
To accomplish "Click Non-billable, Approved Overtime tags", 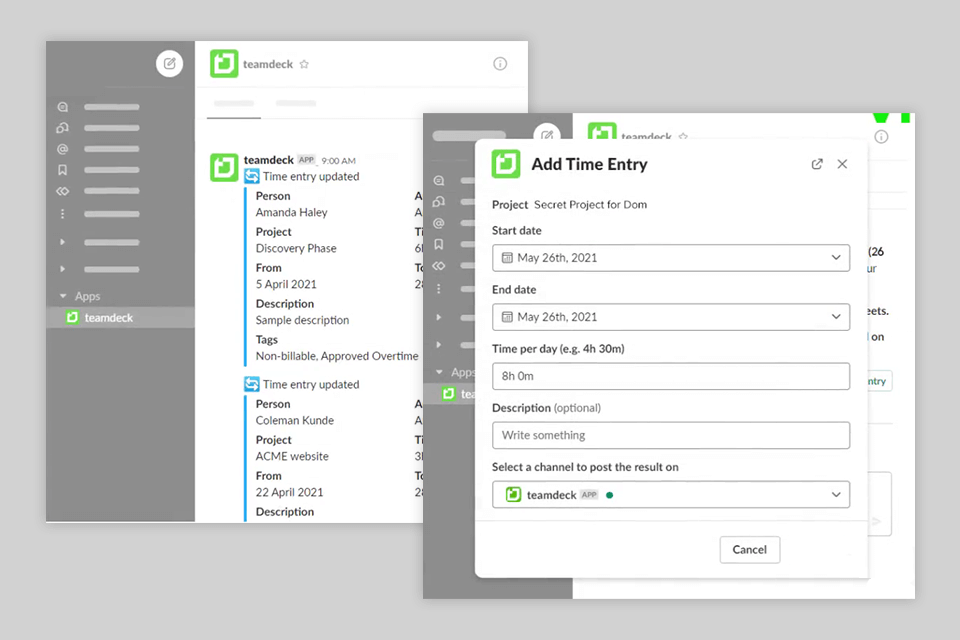I will [337, 356].
